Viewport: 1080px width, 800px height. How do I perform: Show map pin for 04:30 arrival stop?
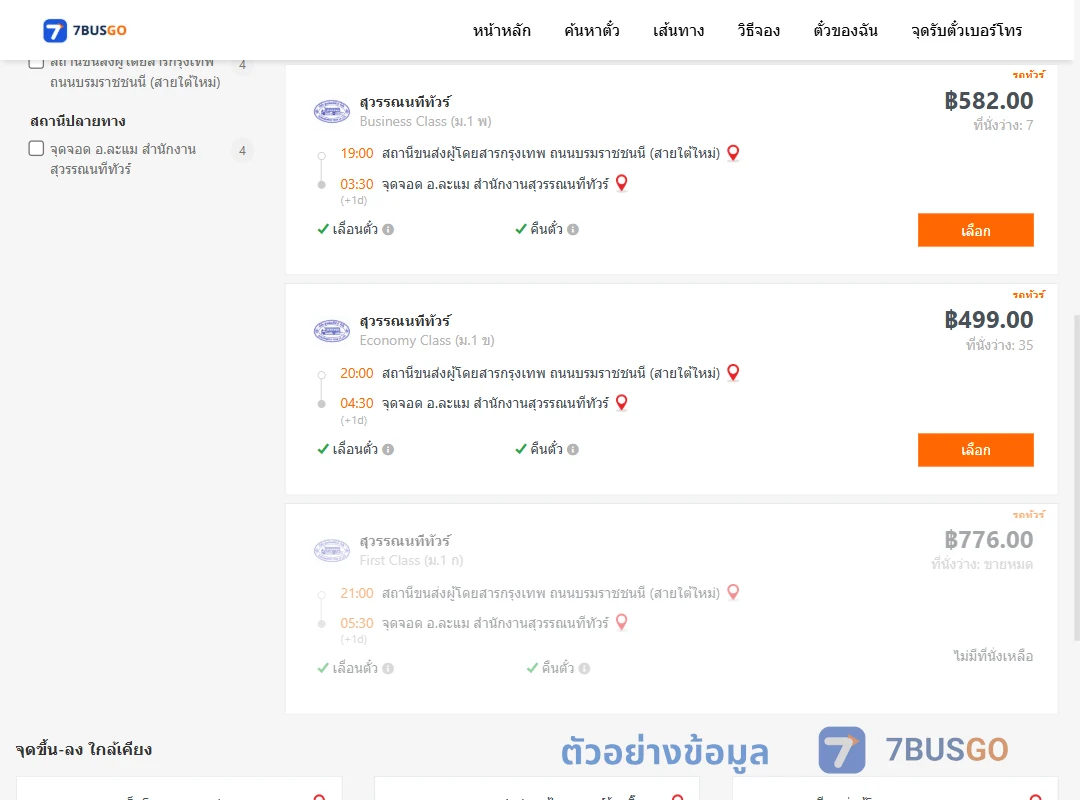[621, 403]
